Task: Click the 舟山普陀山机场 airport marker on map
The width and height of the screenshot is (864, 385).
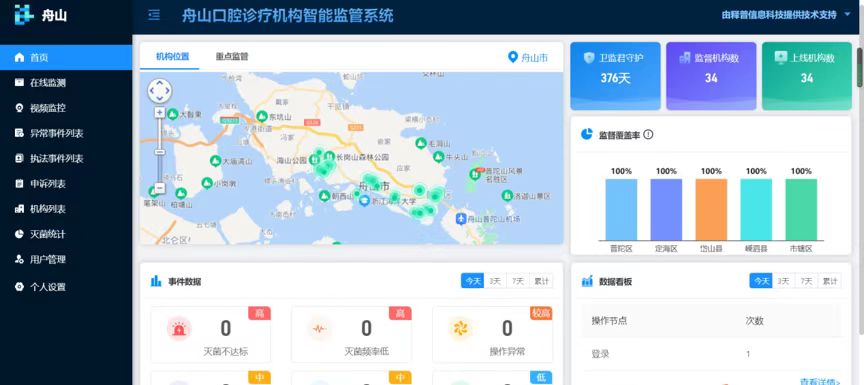Action: (461, 219)
